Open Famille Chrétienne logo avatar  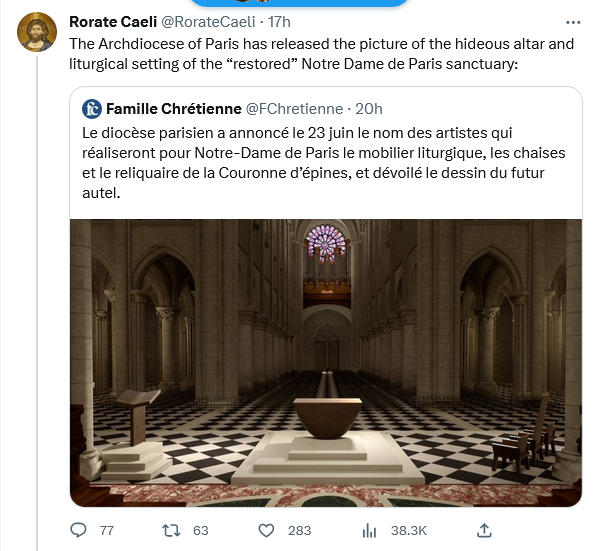92,109
